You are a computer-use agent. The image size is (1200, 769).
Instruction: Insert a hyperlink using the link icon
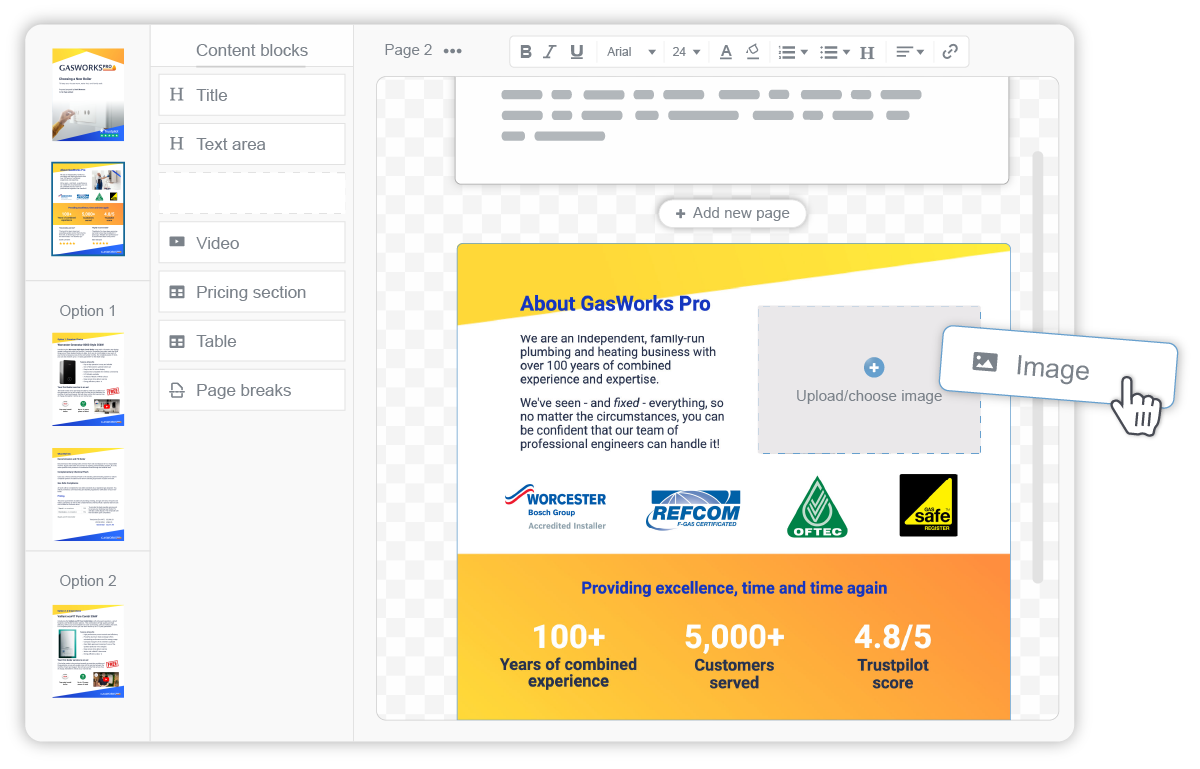click(949, 51)
